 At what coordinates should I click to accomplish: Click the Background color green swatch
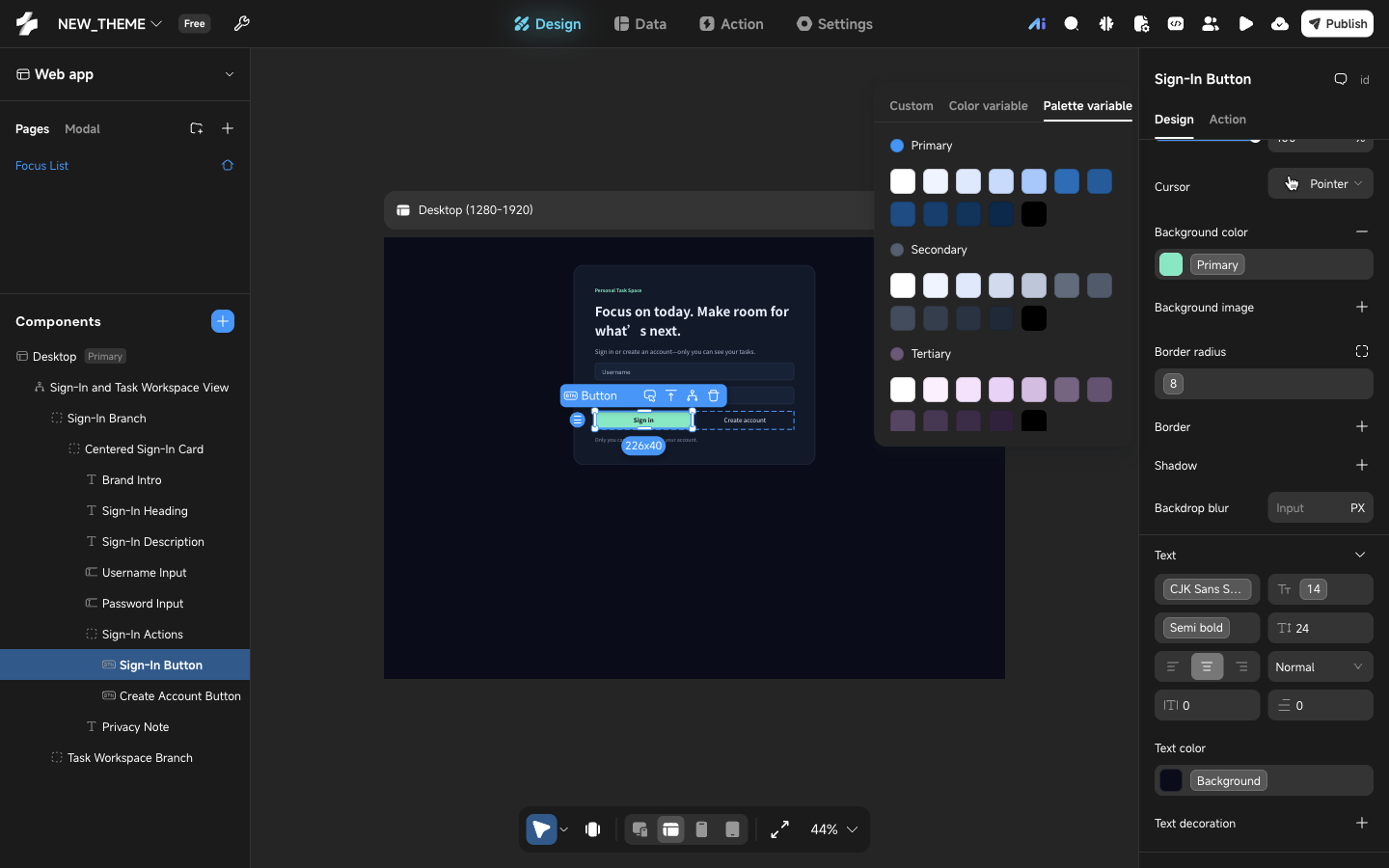(1171, 264)
